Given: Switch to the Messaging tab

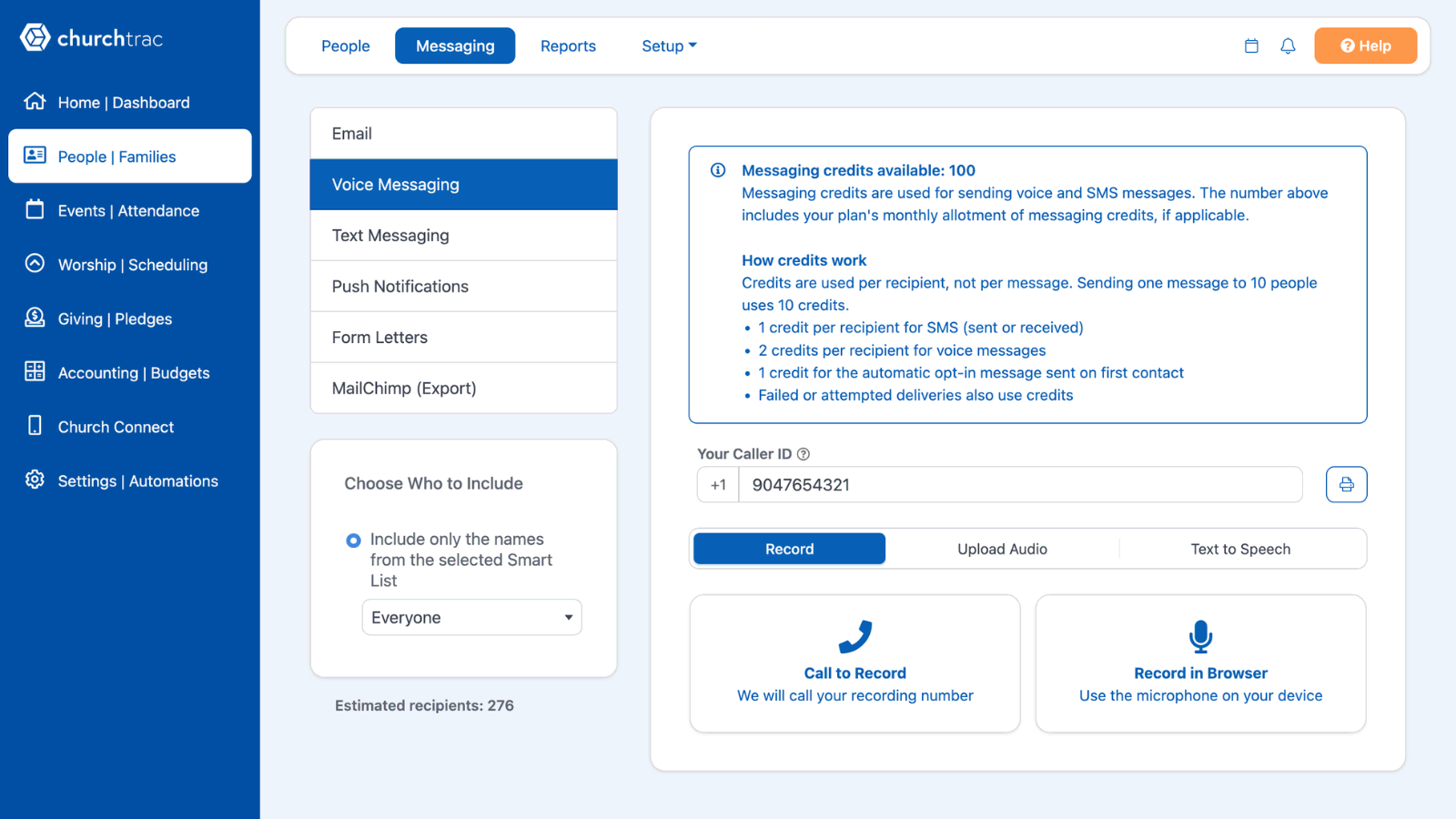Looking at the screenshot, I should 455,45.
